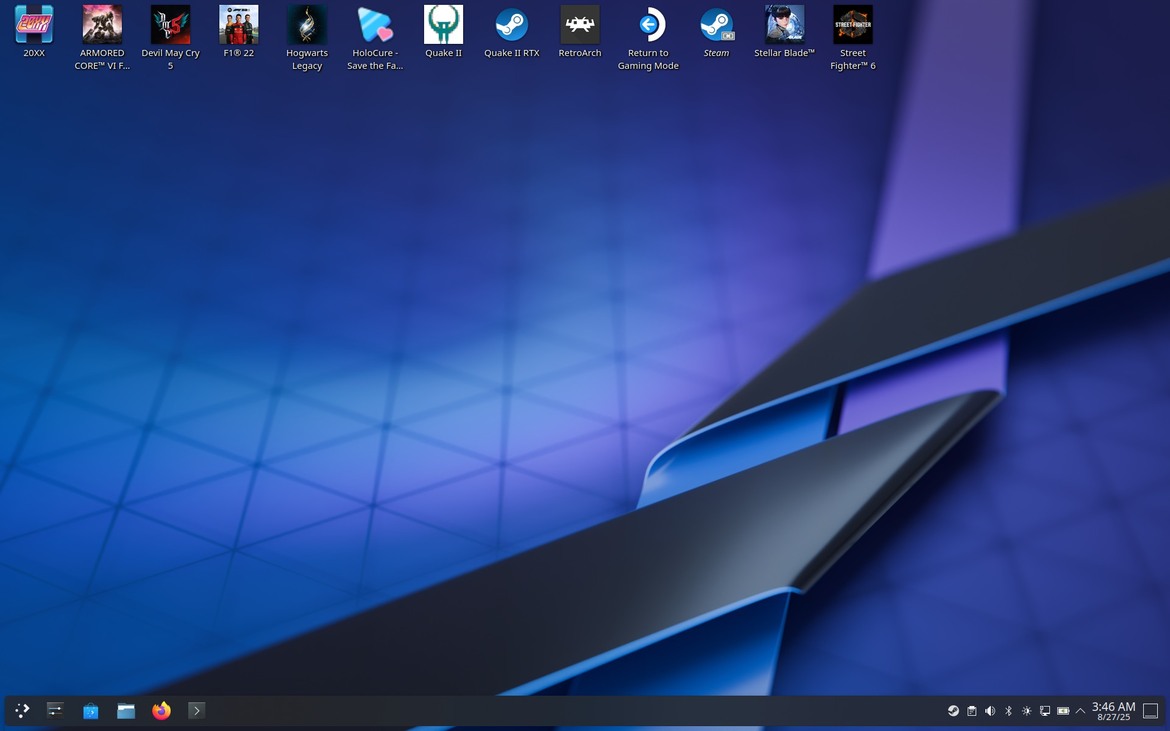Viewport: 1170px width, 731px height.
Task: Open the volume control in system tray
Action: click(990, 711)
